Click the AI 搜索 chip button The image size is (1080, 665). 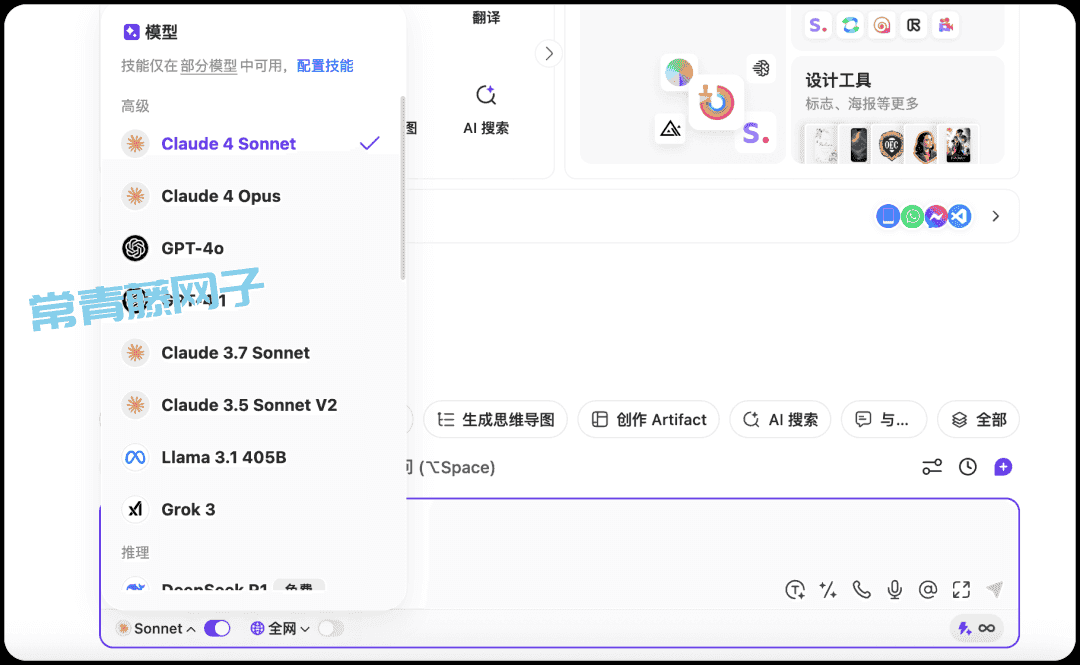(x=780, y=420)
